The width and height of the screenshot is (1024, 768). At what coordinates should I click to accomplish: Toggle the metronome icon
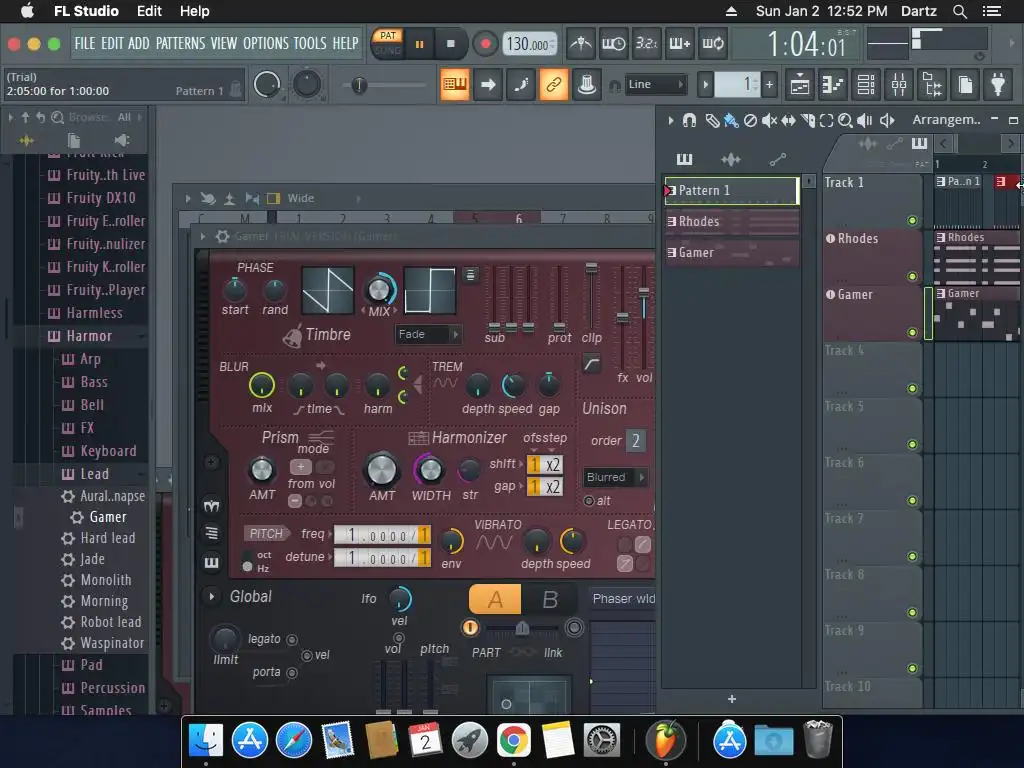(x=580, y=44)
